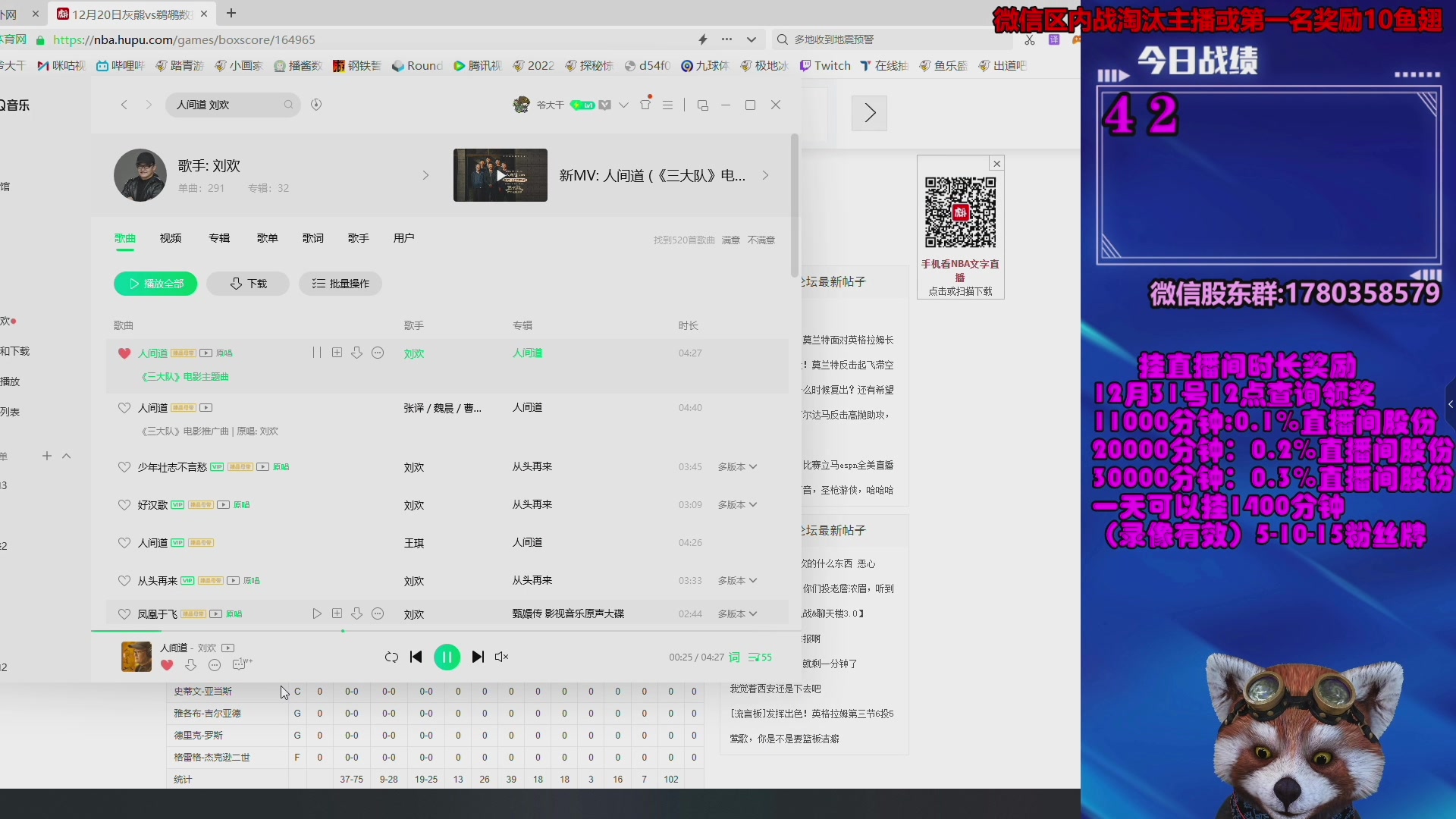
Task: Click the 播放全部 button
Action: pyautogui.click(x=155, y=284)
